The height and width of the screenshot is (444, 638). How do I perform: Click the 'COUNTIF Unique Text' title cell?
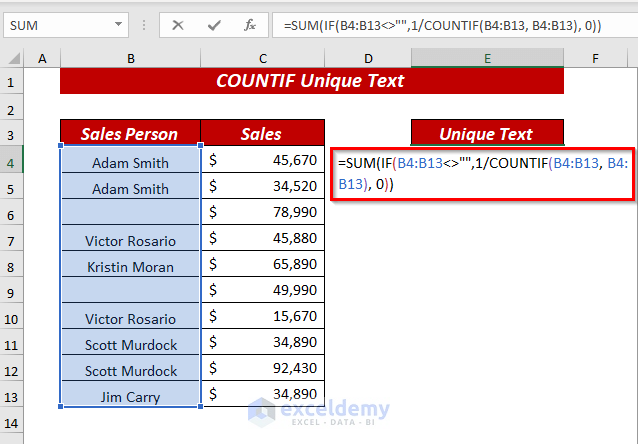tap(311, 81)
